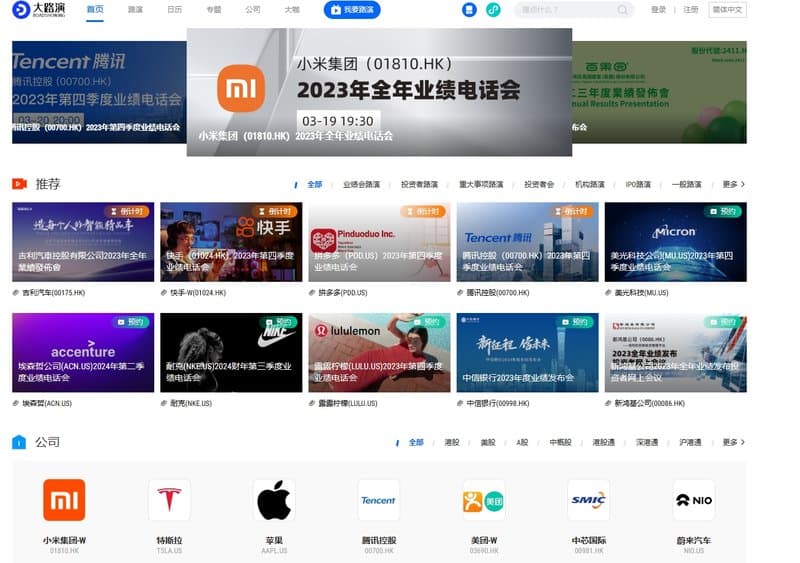Screen dimensions: 800x563
Task: Click the red video icon beside 推荐
Action: [19, 184]
